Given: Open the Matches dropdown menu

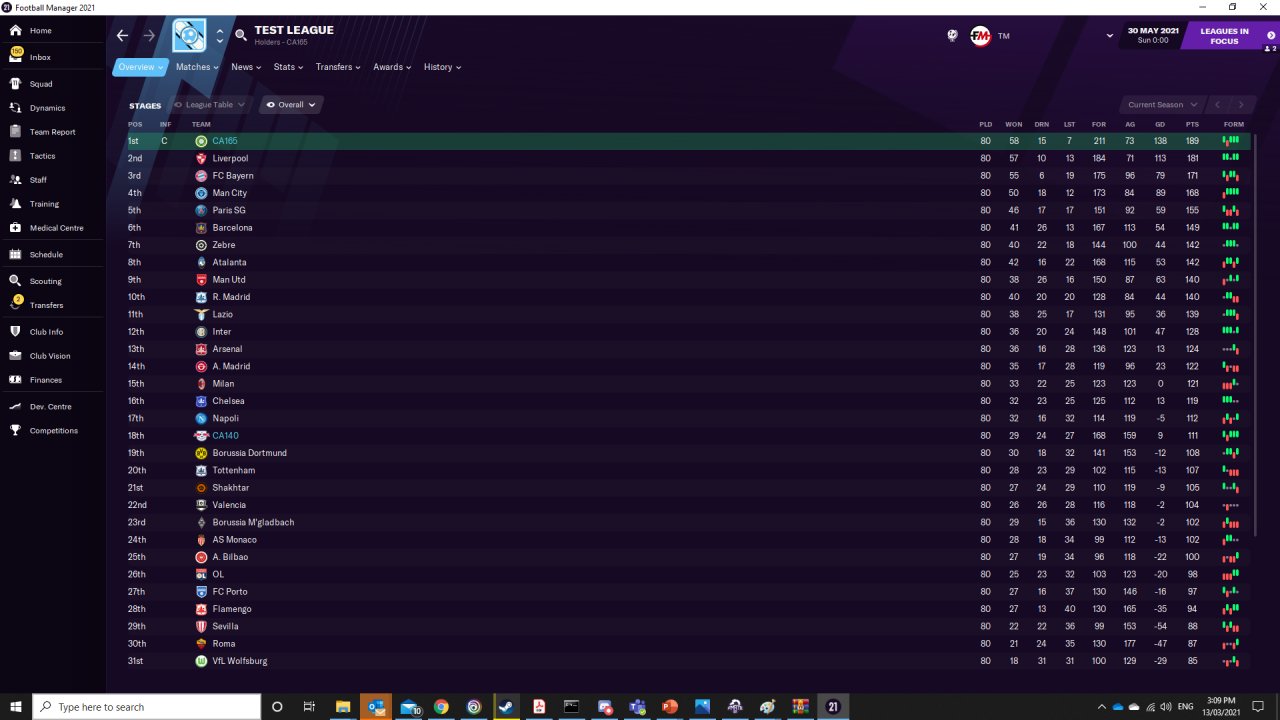Looking at the screenshot, I should [197, 67].
